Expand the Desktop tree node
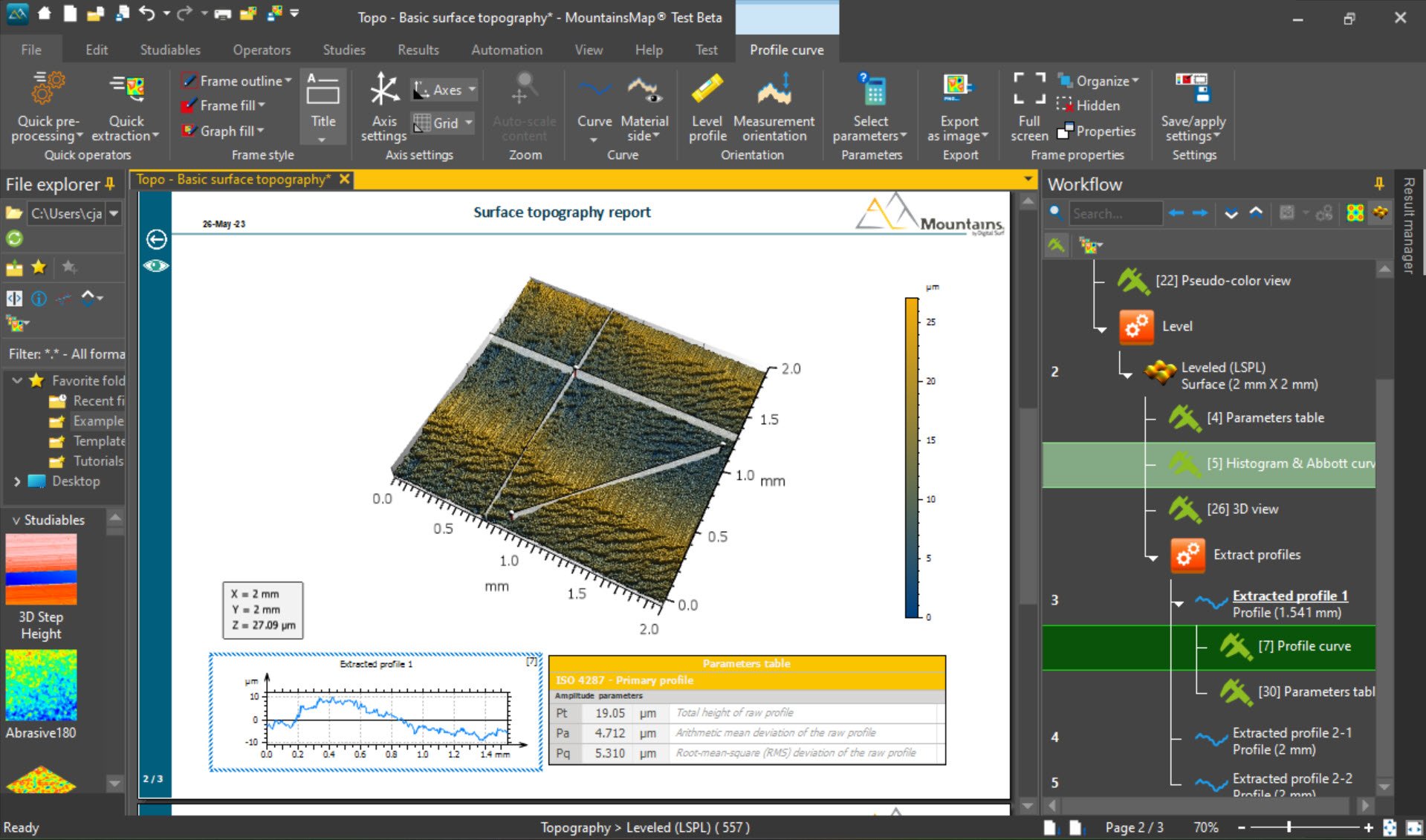 coord(16,481)
